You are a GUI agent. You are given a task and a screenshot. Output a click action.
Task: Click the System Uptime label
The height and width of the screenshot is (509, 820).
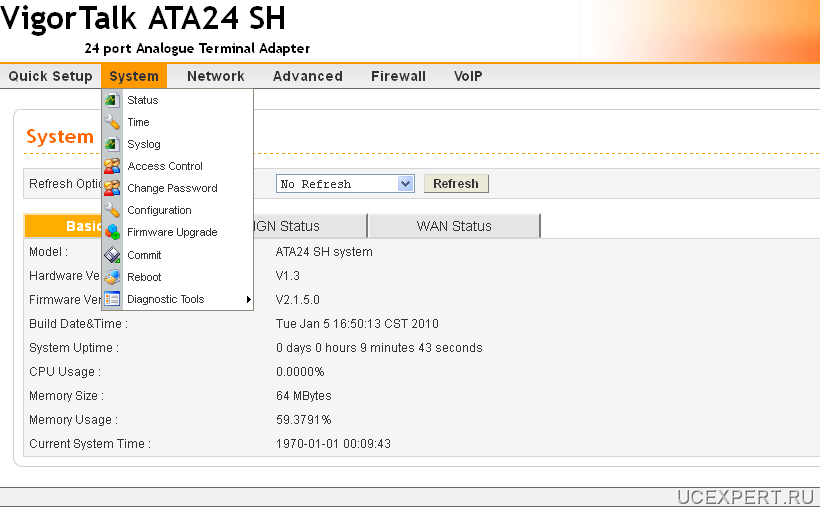click(74, 348)
